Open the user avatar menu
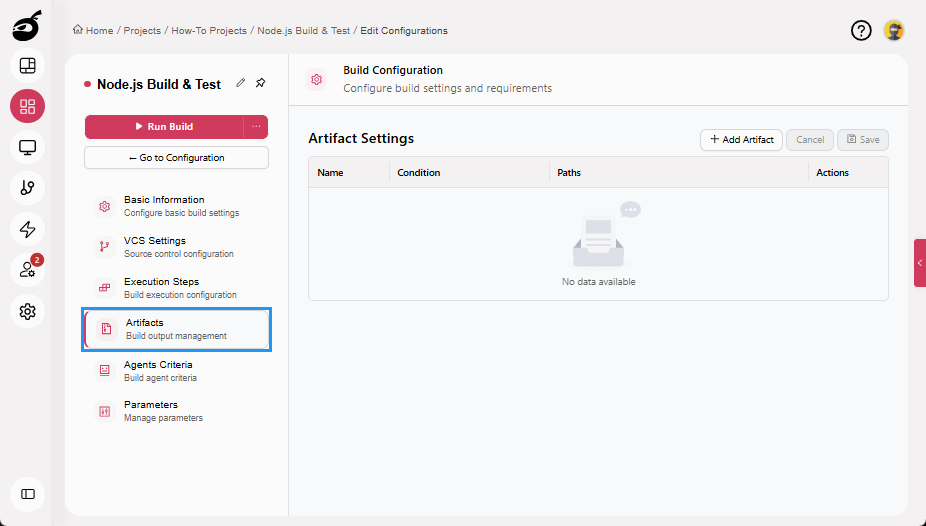Screen dimensions: 926x526 (894, 30)
